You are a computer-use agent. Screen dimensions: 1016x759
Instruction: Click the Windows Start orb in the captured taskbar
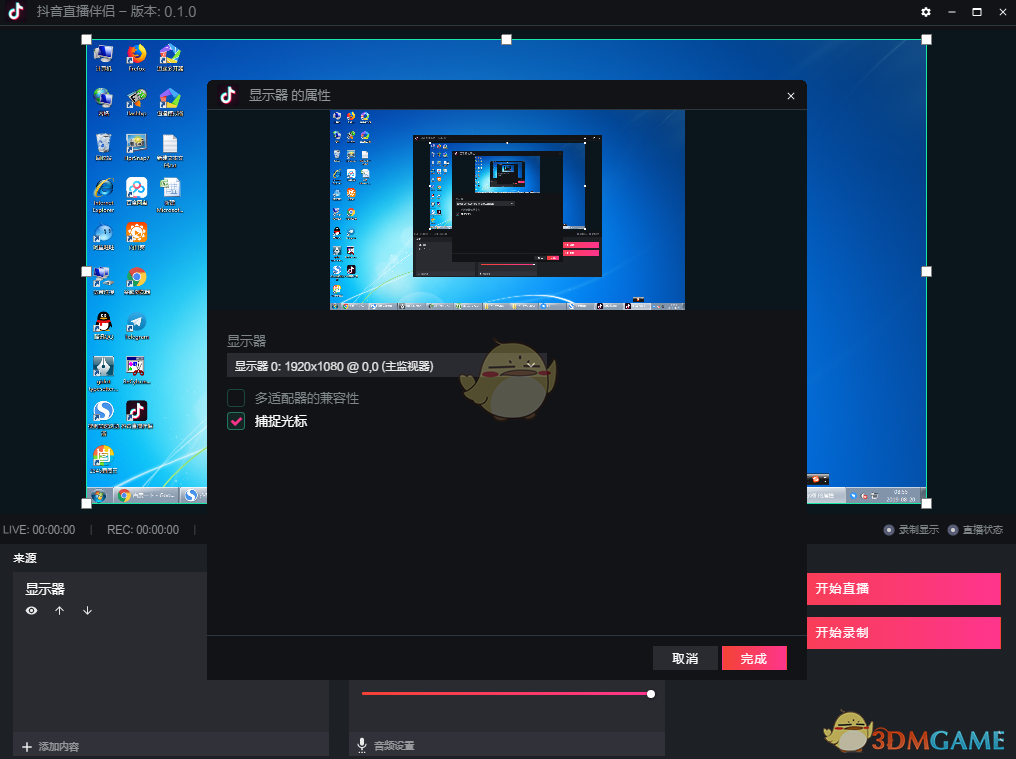pyautogui.click(x=98, y=496)
